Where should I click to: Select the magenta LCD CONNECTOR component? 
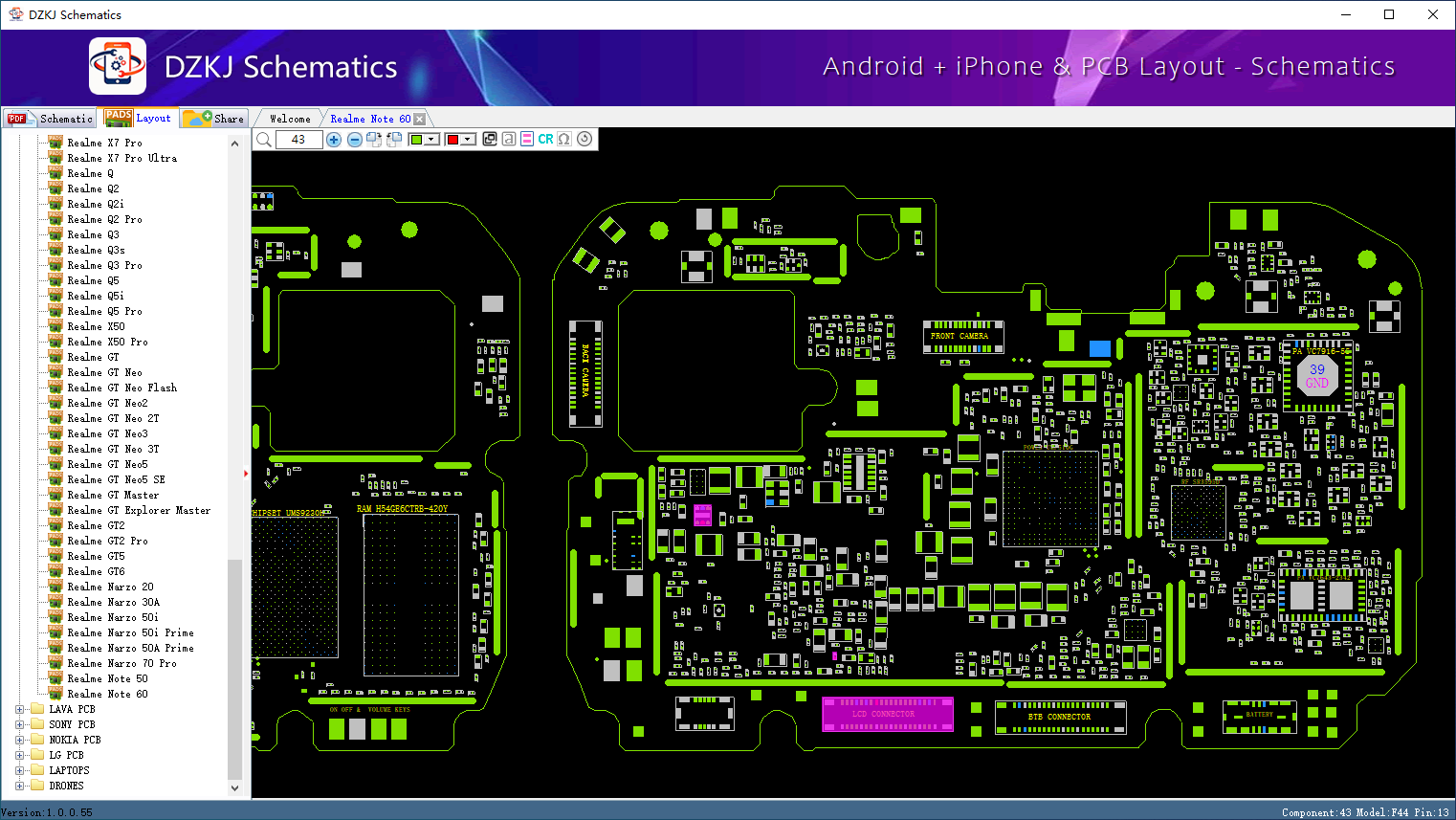tap(888, 714)
